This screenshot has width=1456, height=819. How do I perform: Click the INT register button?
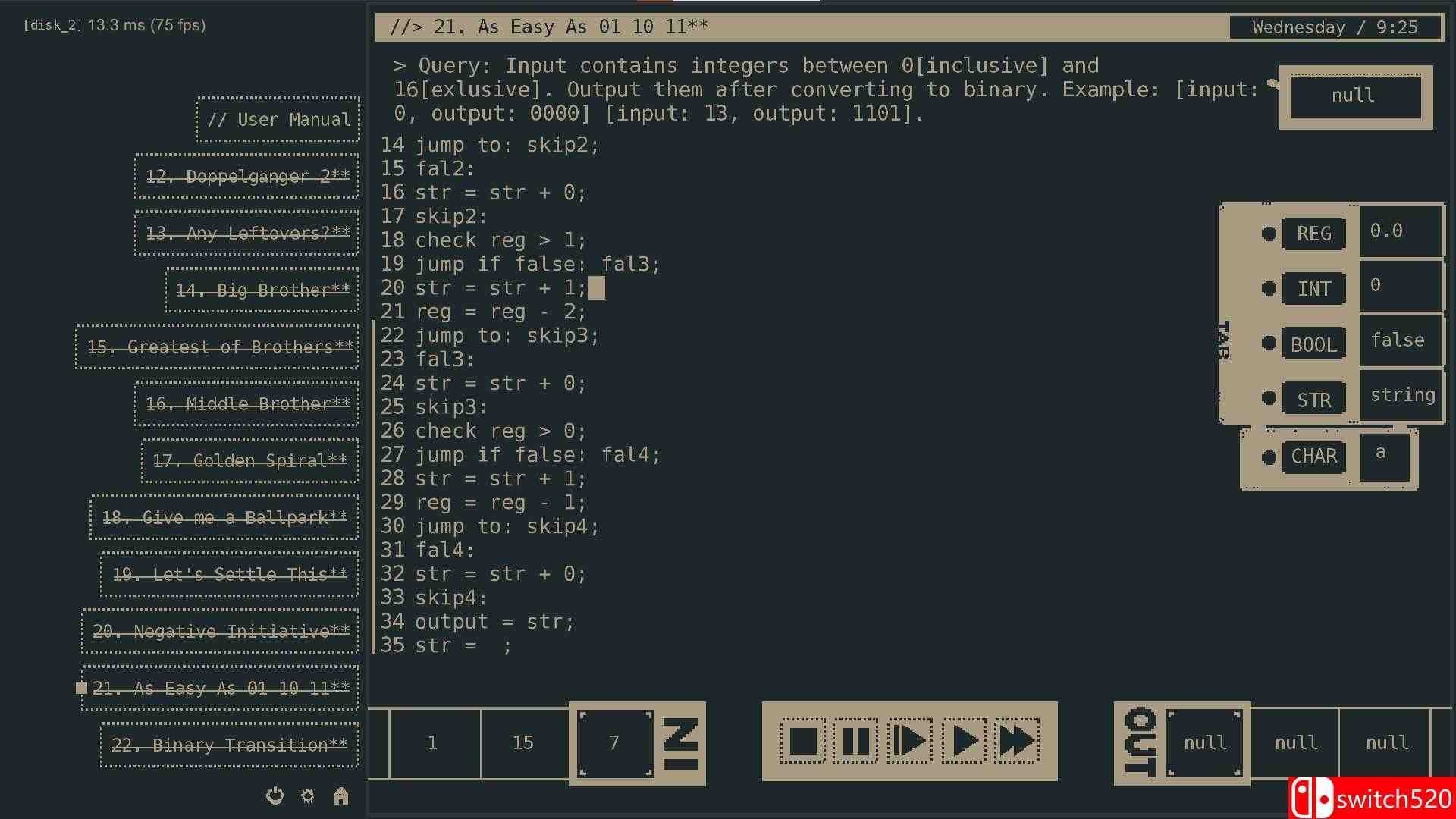[1313, 288]
